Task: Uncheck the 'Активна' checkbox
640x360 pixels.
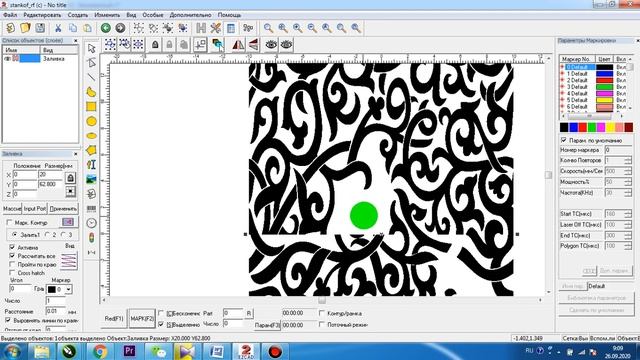Action: (x=12, y=247)
